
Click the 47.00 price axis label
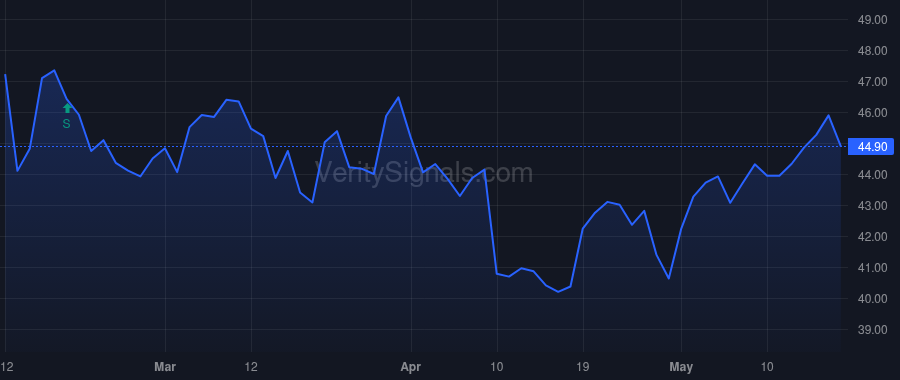(x=872, y=82)
